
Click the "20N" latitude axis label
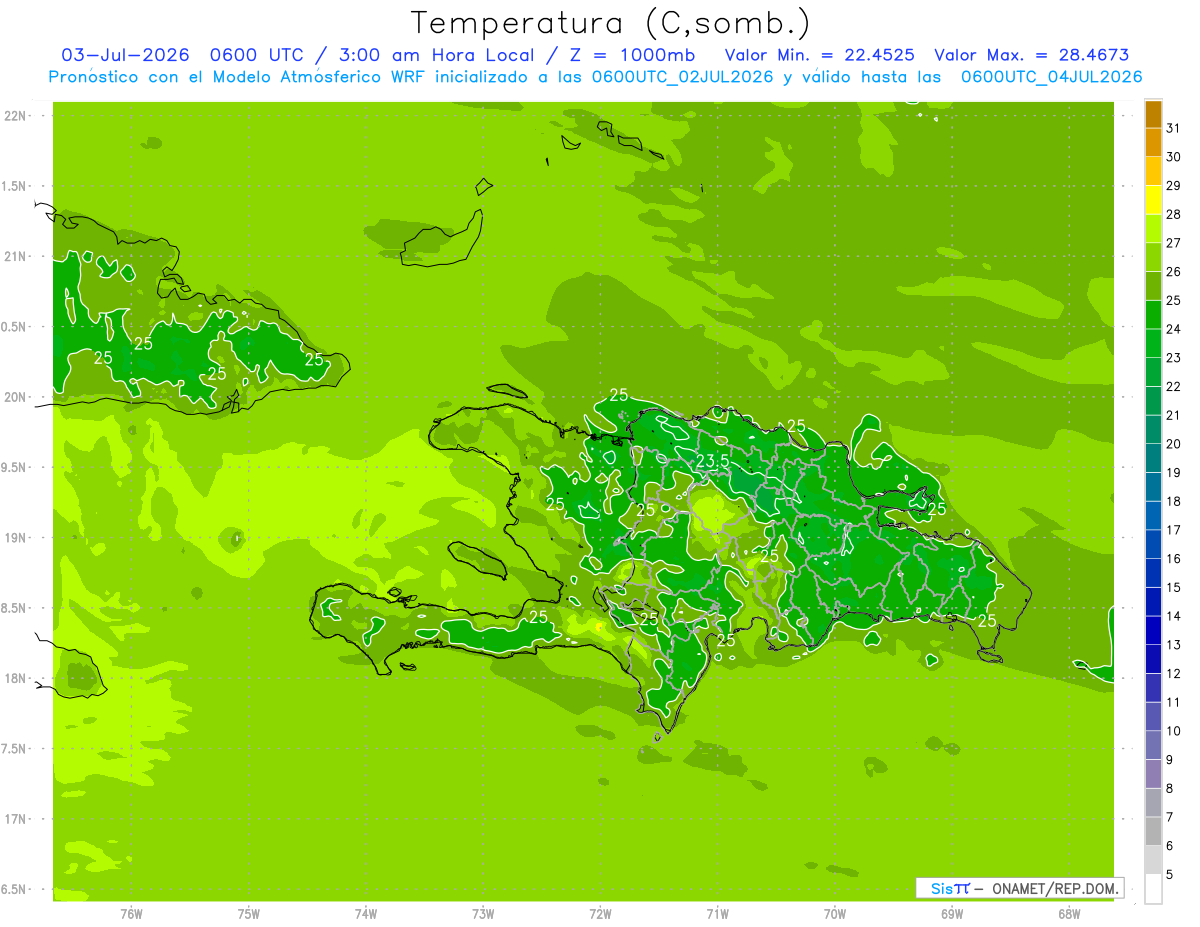point(16,398)
